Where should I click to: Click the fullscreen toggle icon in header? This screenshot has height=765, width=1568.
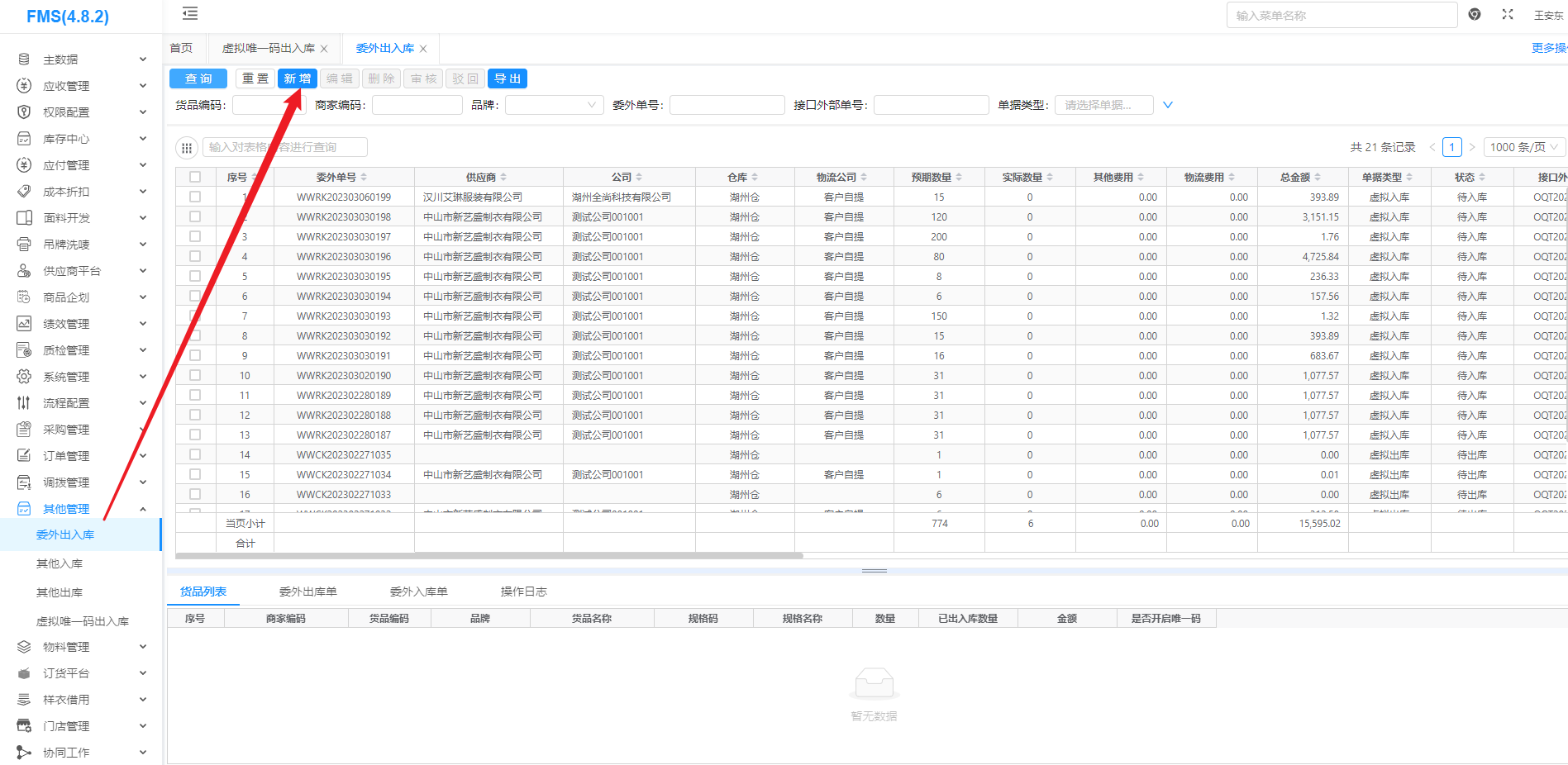1508,15
